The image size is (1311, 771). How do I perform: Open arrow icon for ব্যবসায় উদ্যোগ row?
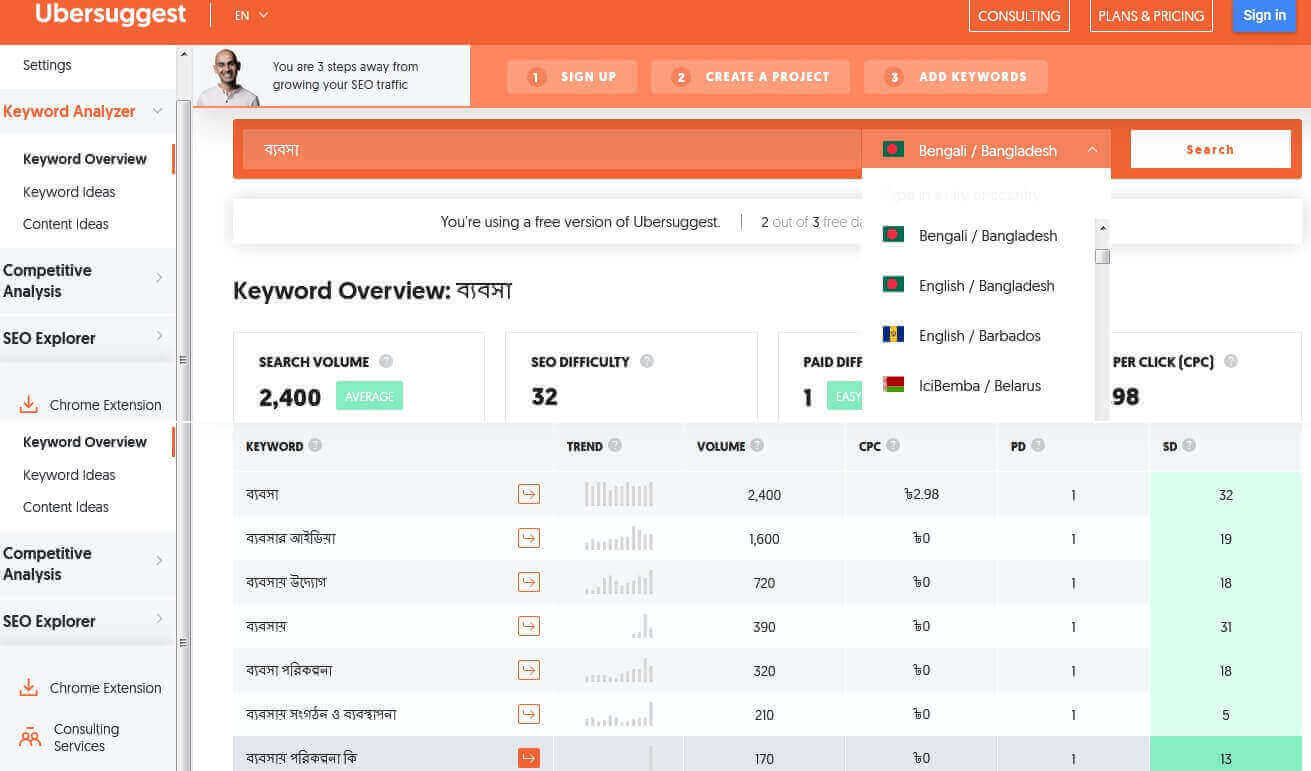[529, 582]
